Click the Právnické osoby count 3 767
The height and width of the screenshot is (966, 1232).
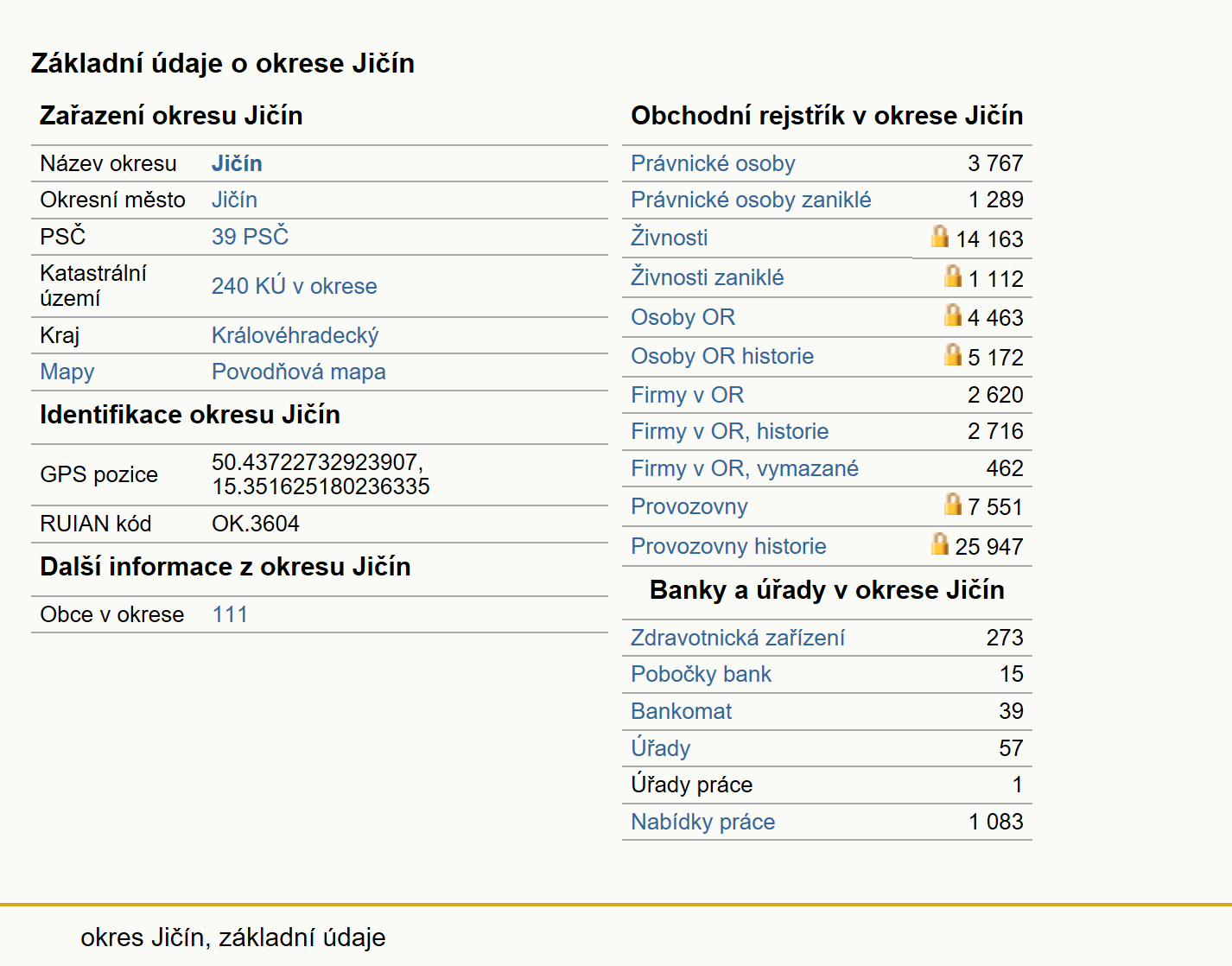[995, 163]
